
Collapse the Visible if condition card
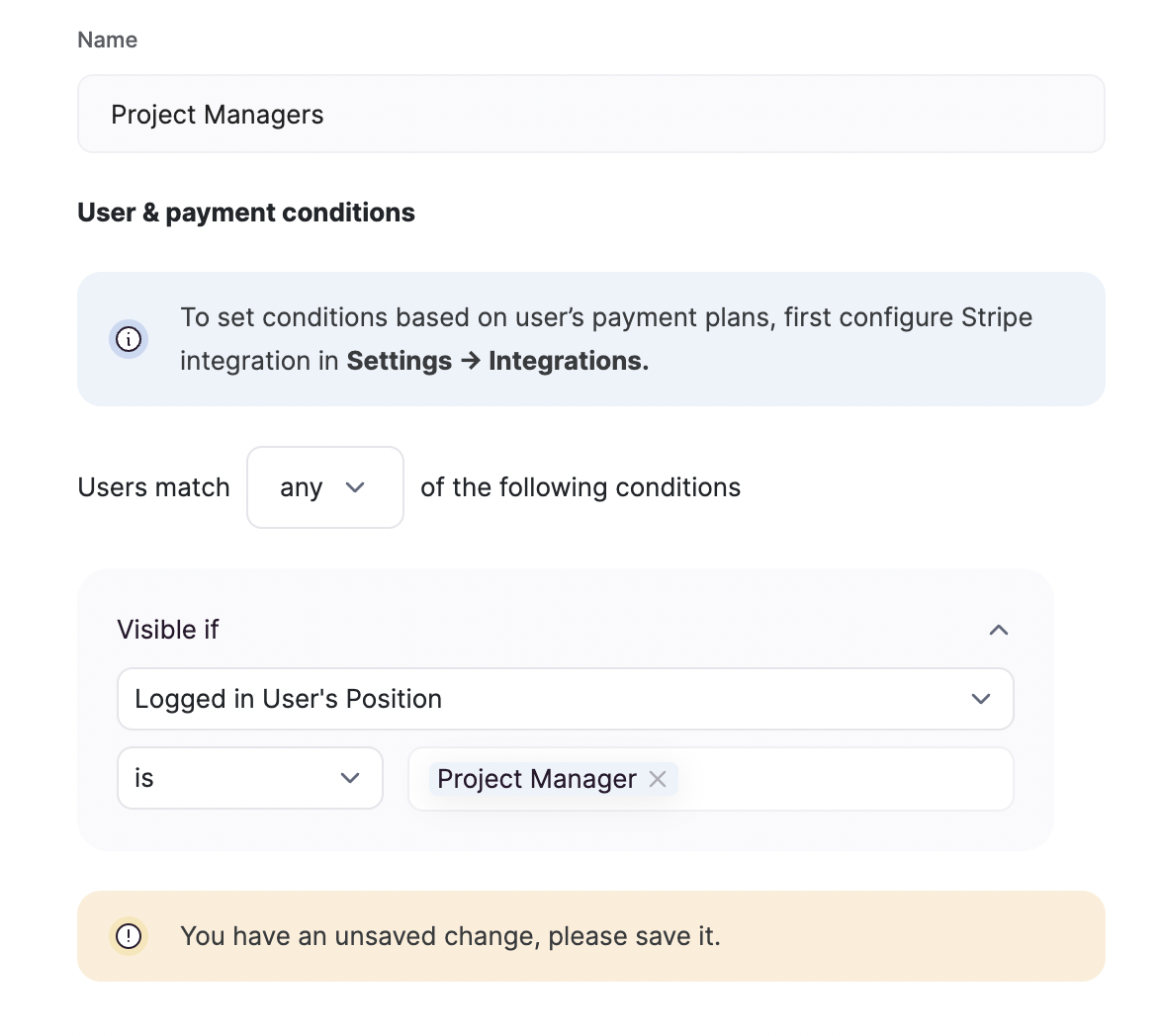[999, 630]
